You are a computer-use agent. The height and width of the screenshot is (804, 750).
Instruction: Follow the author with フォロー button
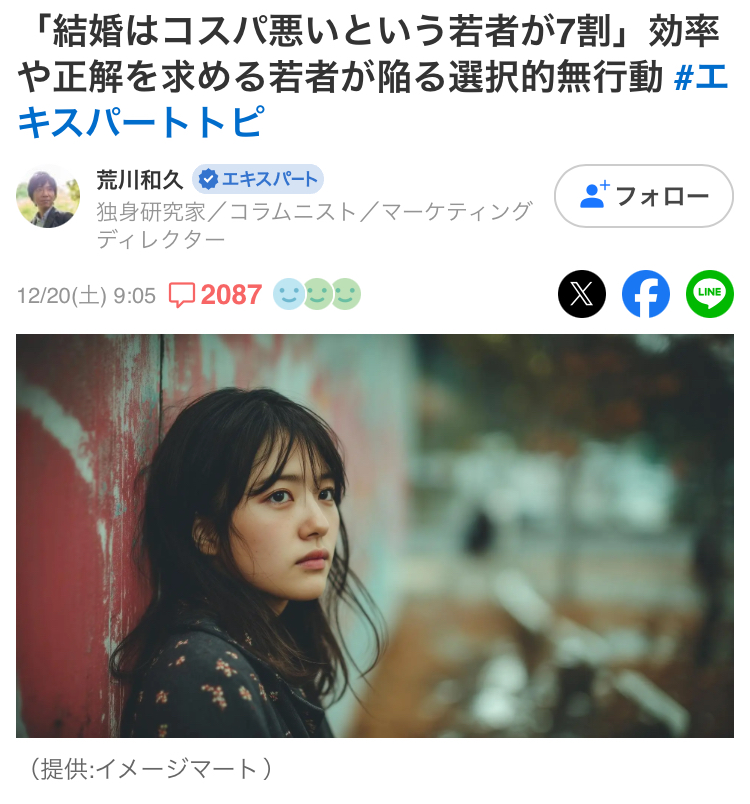tap(643, 196)
